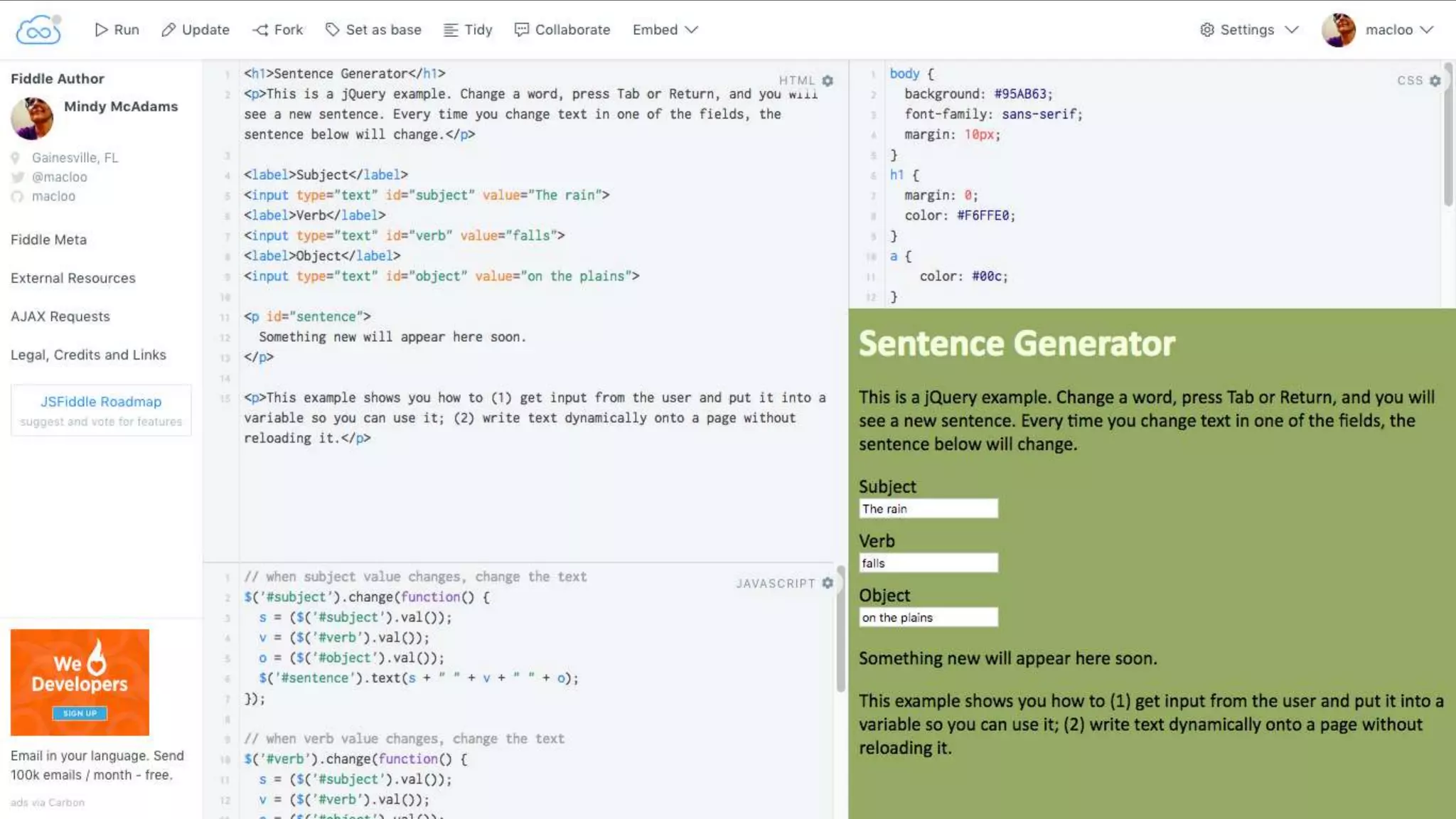Image resolution: width=1456 pixels, height=819 pixels.
Task: Expand the Settings dropdown menu
Action: pos(1249,30)
